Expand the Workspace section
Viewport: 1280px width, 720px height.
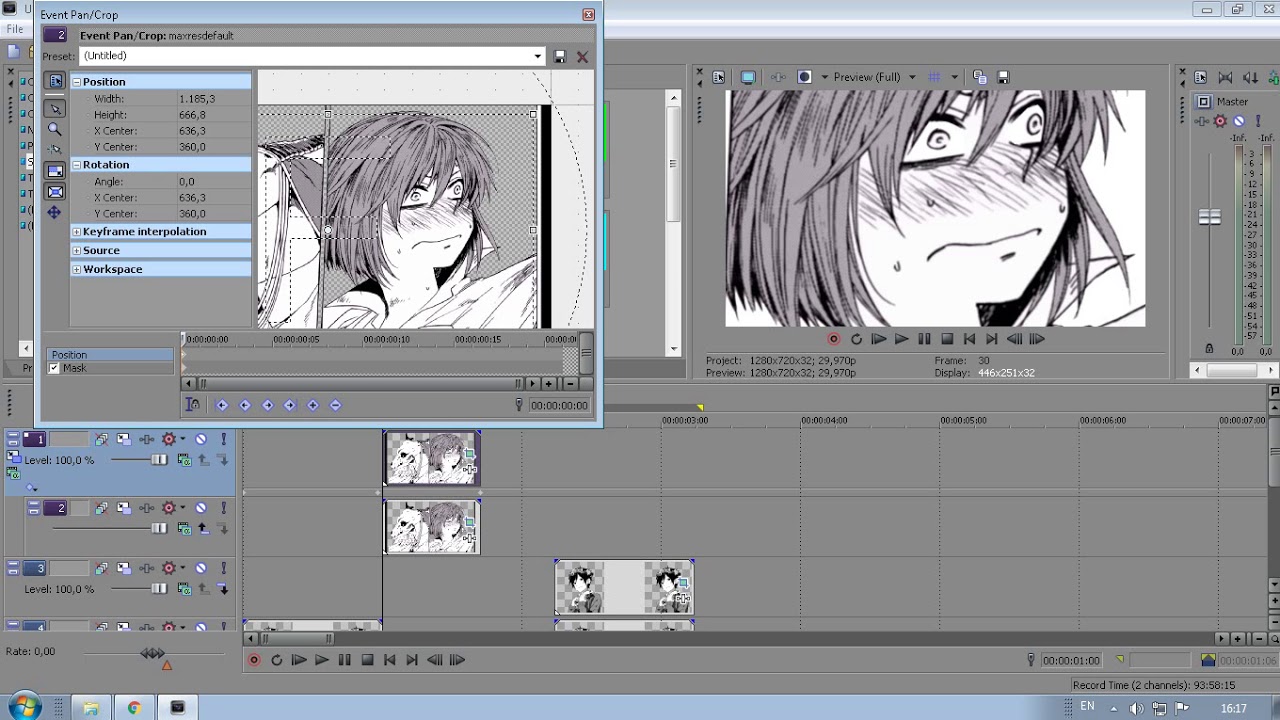coord(76,269)
